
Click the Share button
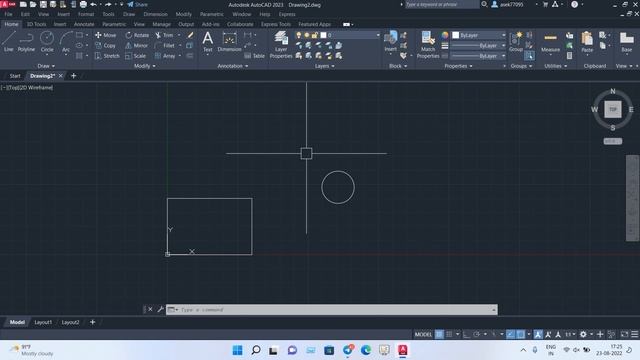click(138, 4)
